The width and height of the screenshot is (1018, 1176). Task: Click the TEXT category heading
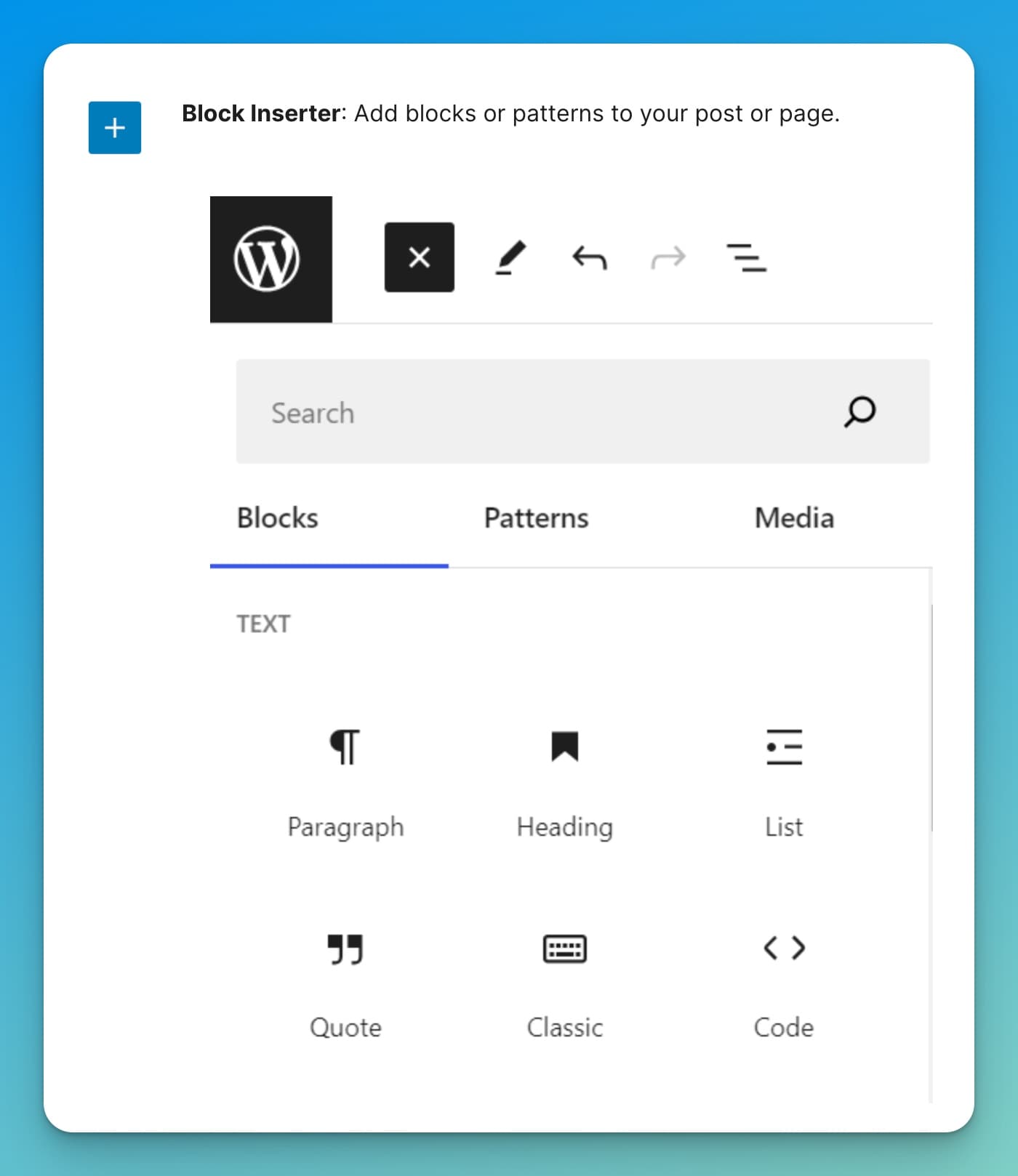(x=263, y=624)
